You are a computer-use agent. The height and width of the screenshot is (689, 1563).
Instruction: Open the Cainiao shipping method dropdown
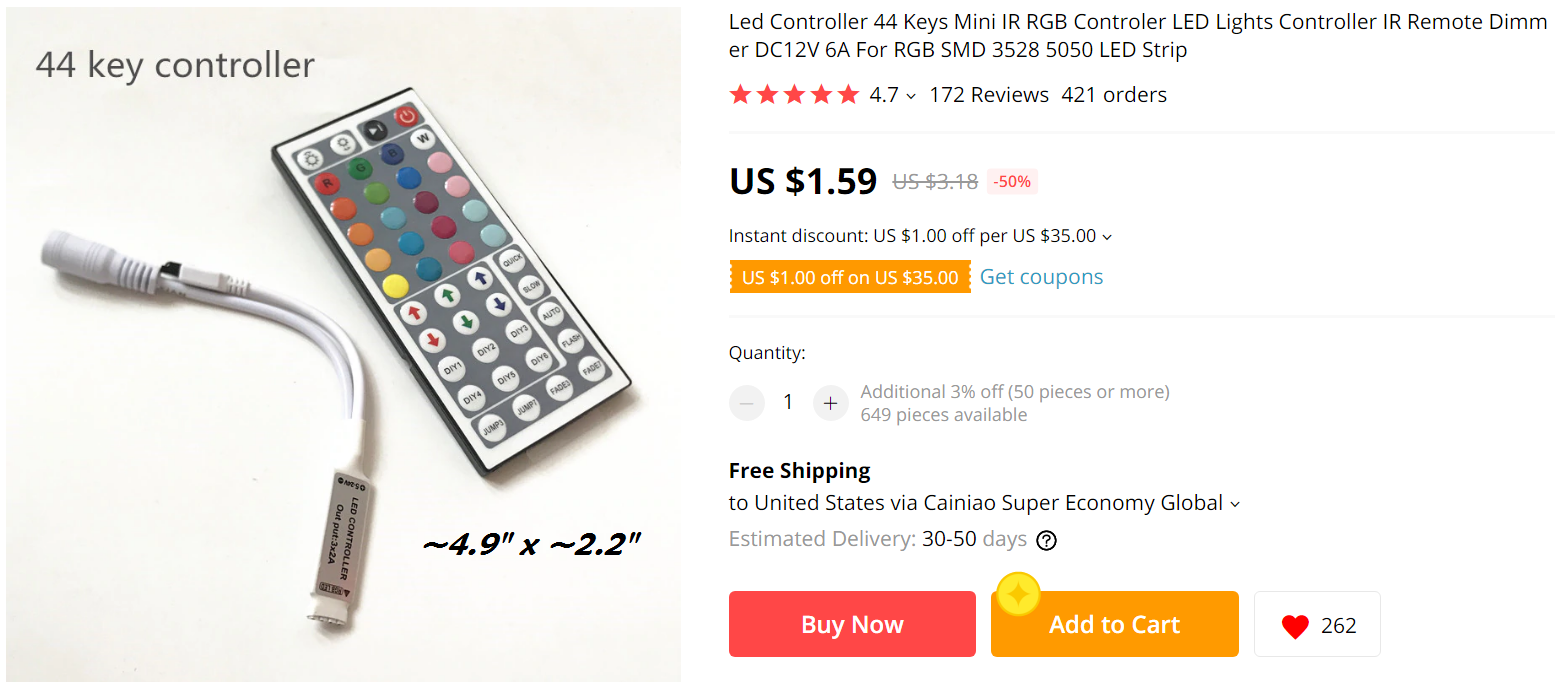coord(1235,504)
